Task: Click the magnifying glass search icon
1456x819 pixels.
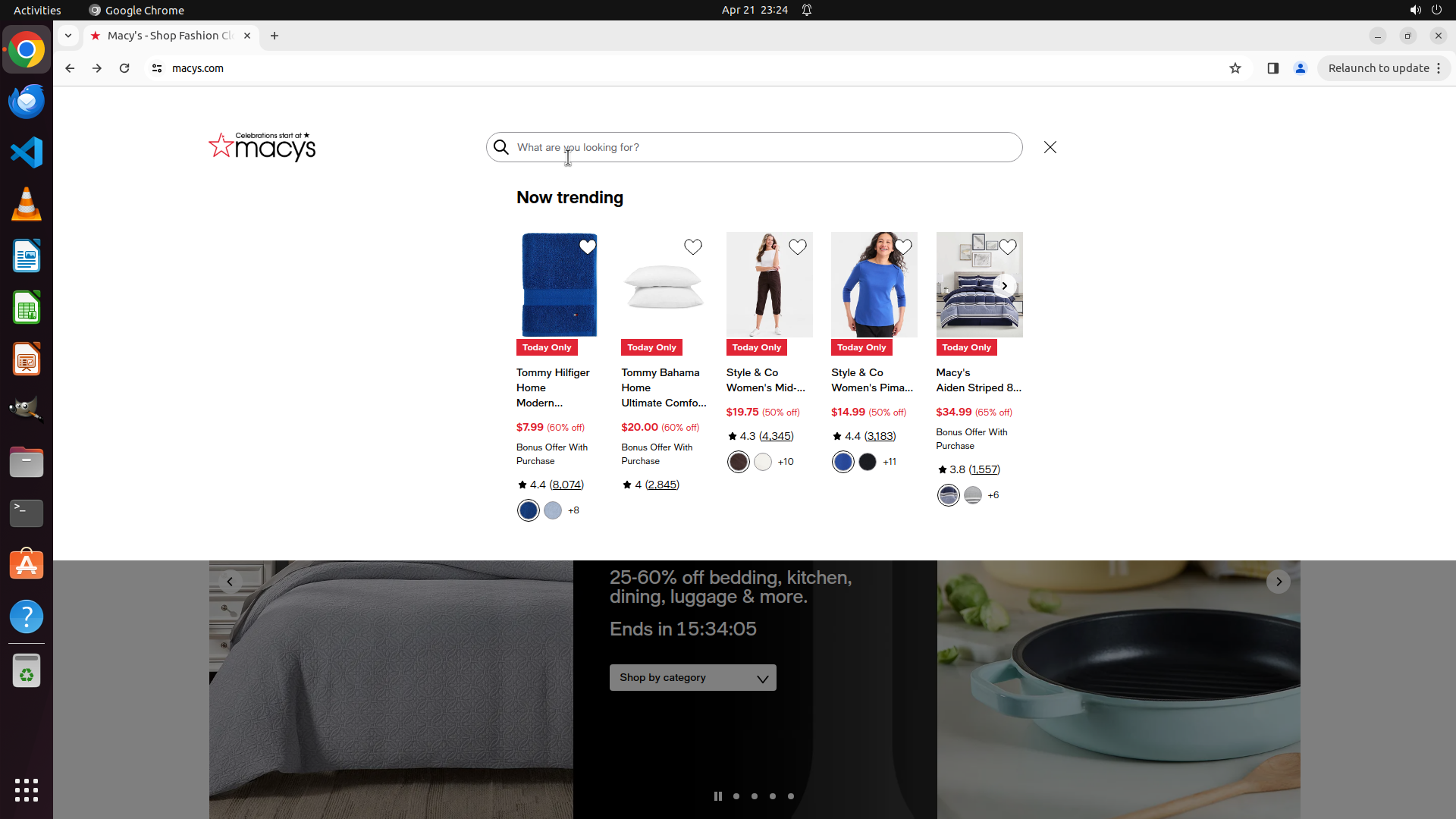Action: 501,147
